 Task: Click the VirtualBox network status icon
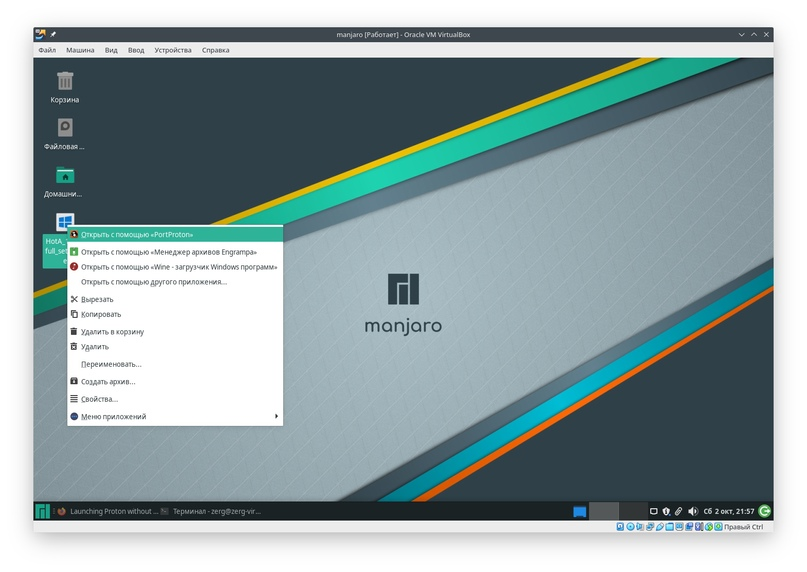(650, 527)
